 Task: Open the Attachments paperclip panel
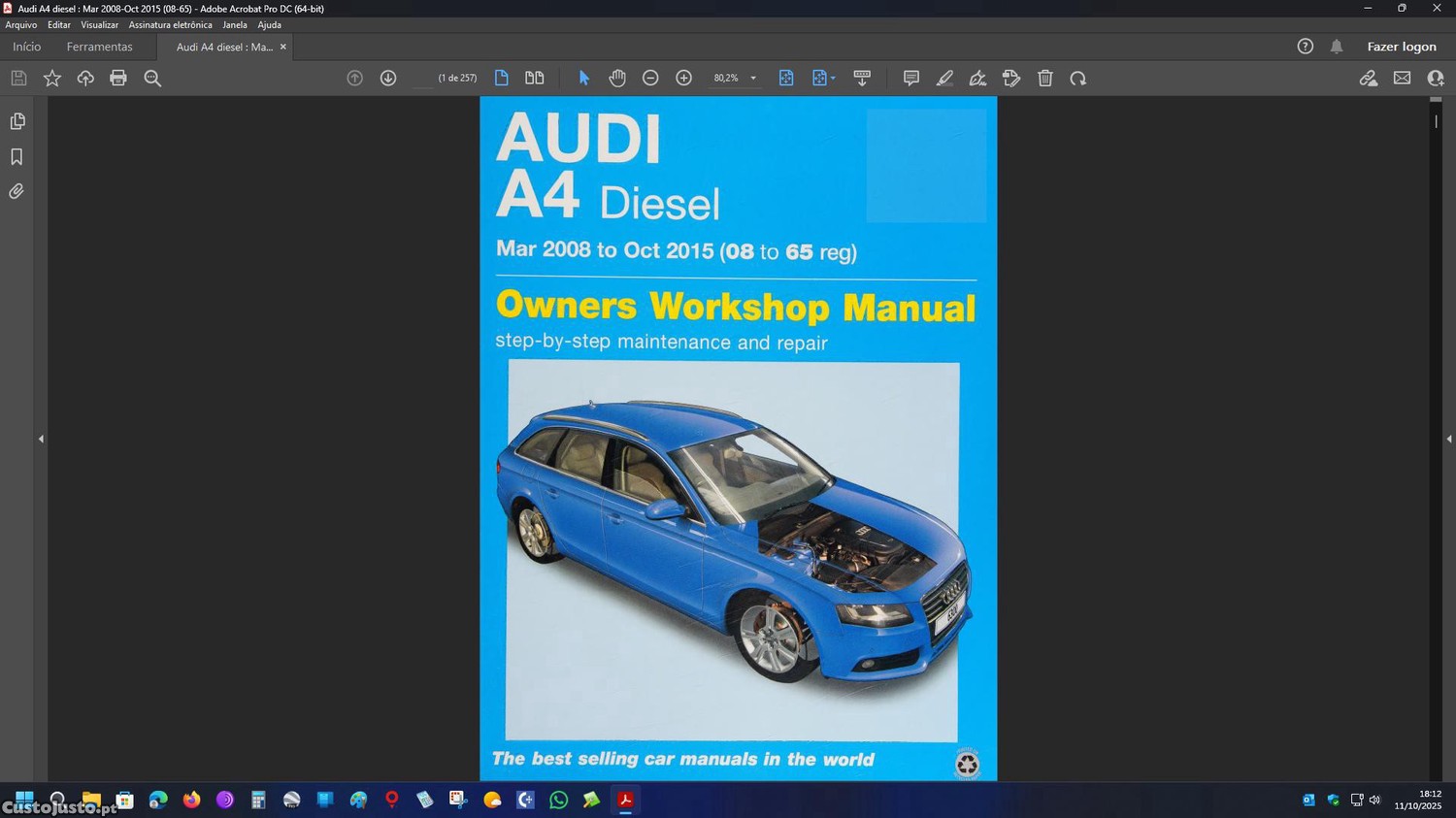coord(17,192)
